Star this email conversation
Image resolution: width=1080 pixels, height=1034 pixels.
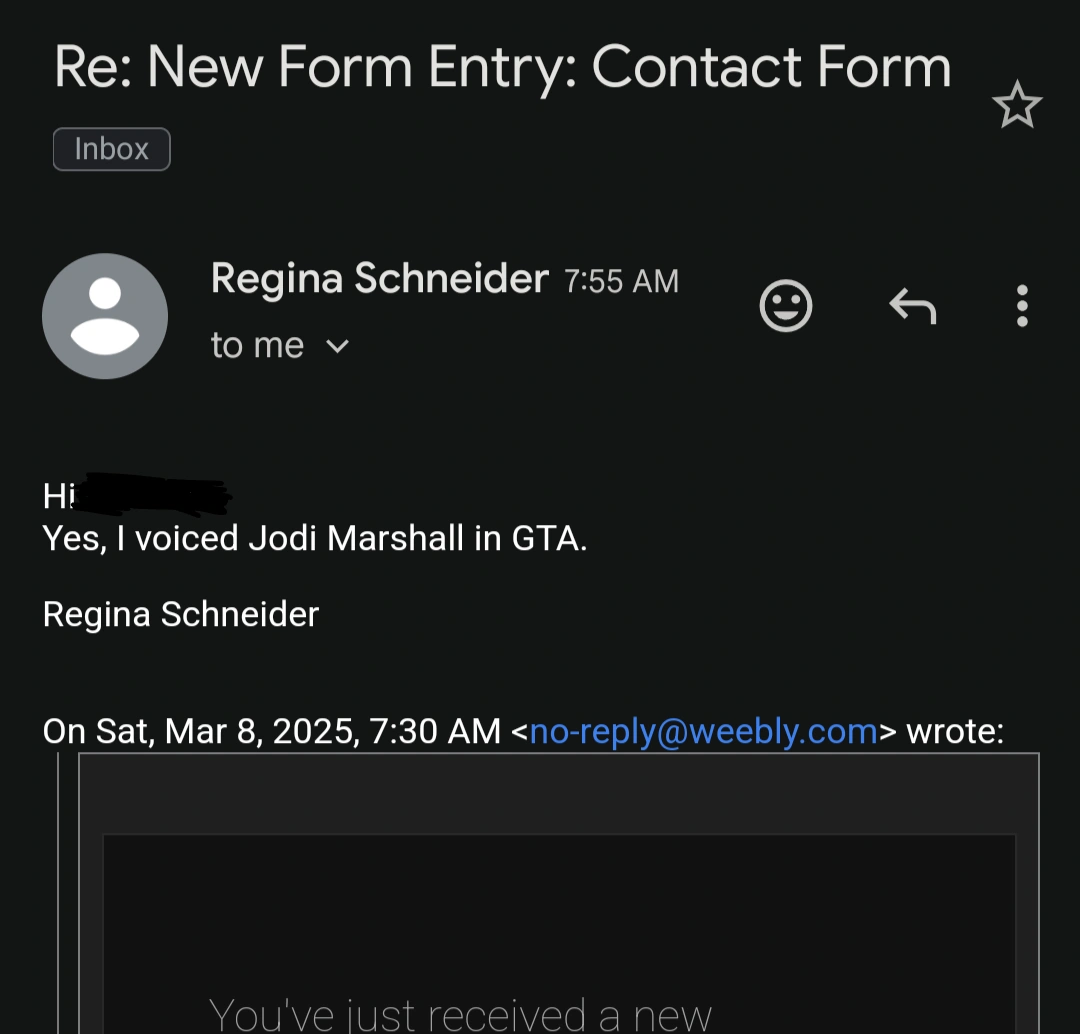(1017, 107)
